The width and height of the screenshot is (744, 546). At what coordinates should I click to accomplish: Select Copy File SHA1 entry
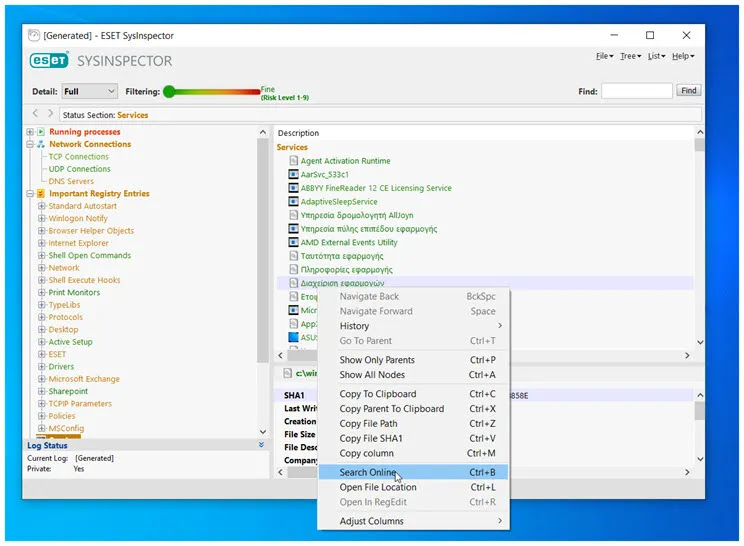(x=413, y=438)
